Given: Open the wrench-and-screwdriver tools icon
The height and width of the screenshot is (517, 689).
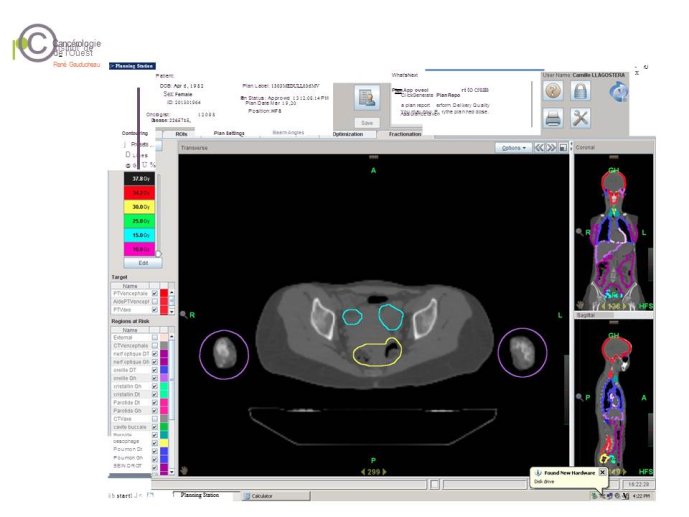Looking at the screenshot, I should tap(580, 118).
